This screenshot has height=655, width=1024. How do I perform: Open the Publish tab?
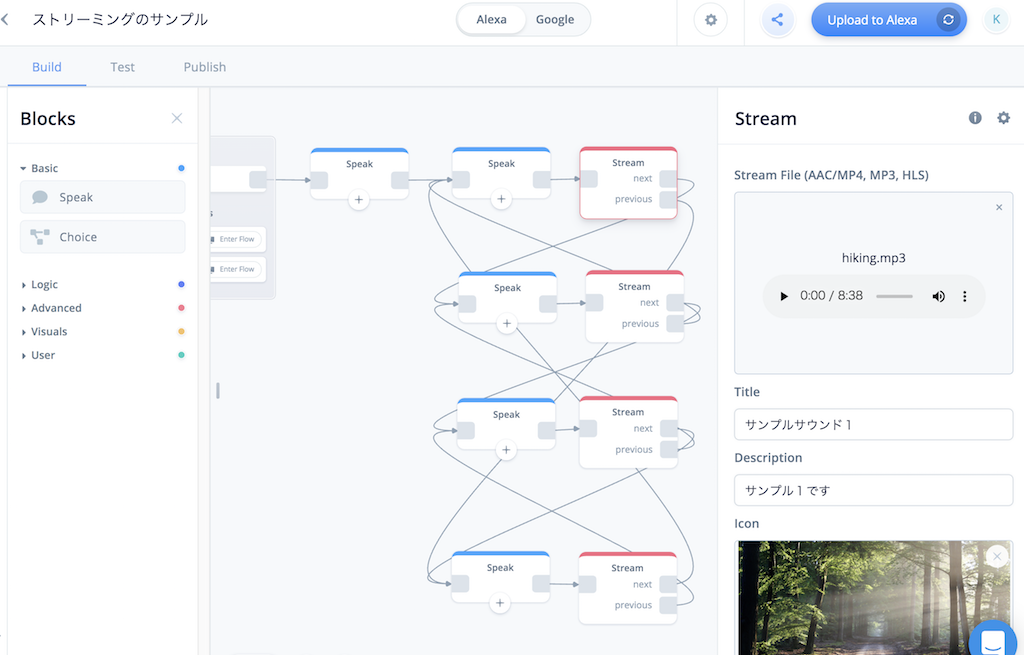click(x=204, y=67)
